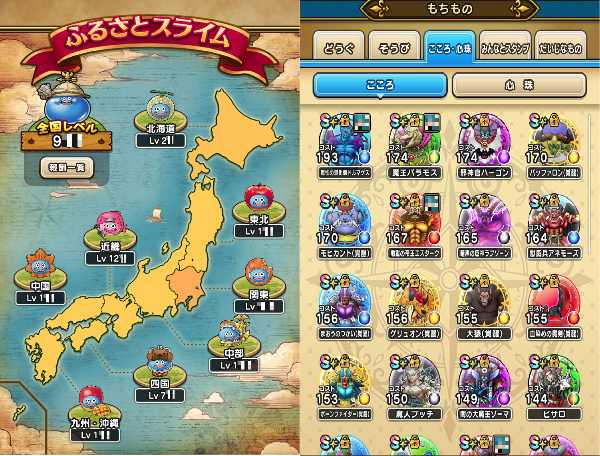This screenshot has height=456, width=600.
Task: Tap the pink Kinki slime icon
Action: [110, 223]
